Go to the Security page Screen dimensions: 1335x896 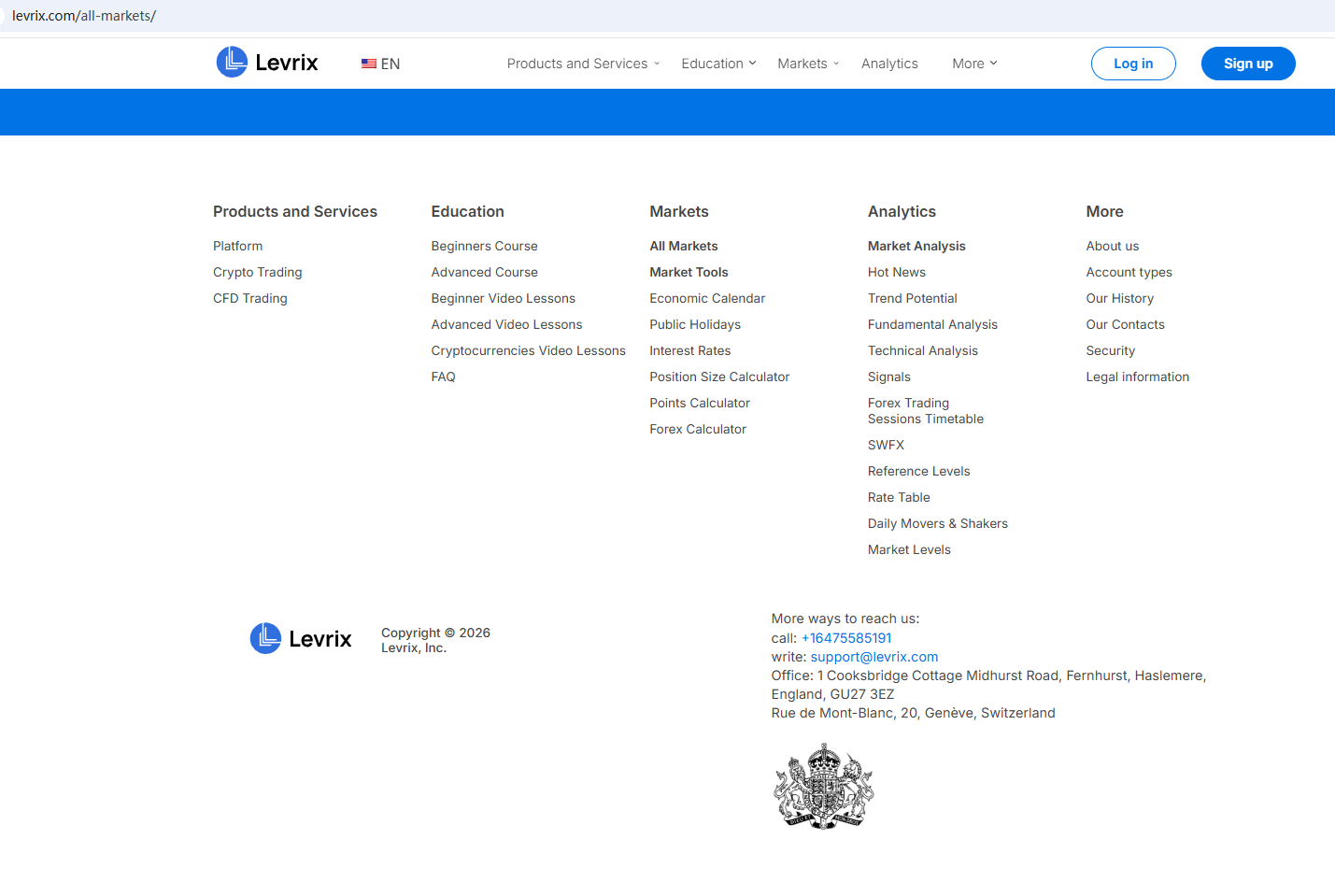pyautogui.click(x=1111, y=350)
